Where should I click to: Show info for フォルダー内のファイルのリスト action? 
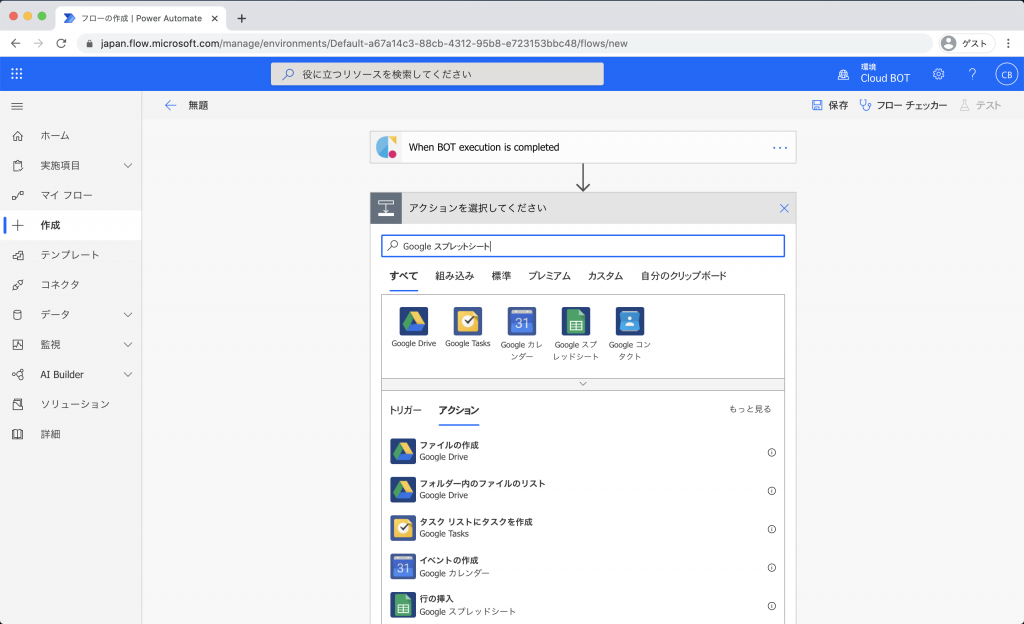coord(771,491)
